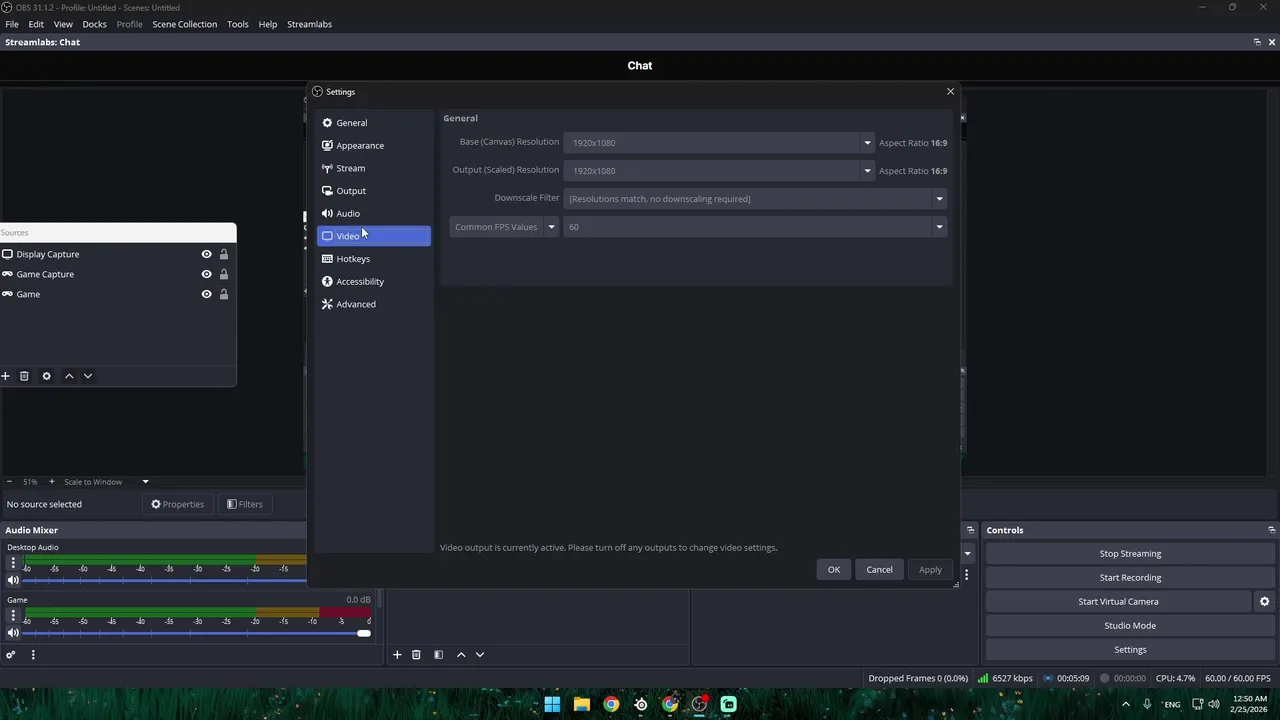This screenshot has height=720, width=1280.
Task: Lock the Display Capture source
Action: coord(224,254)
